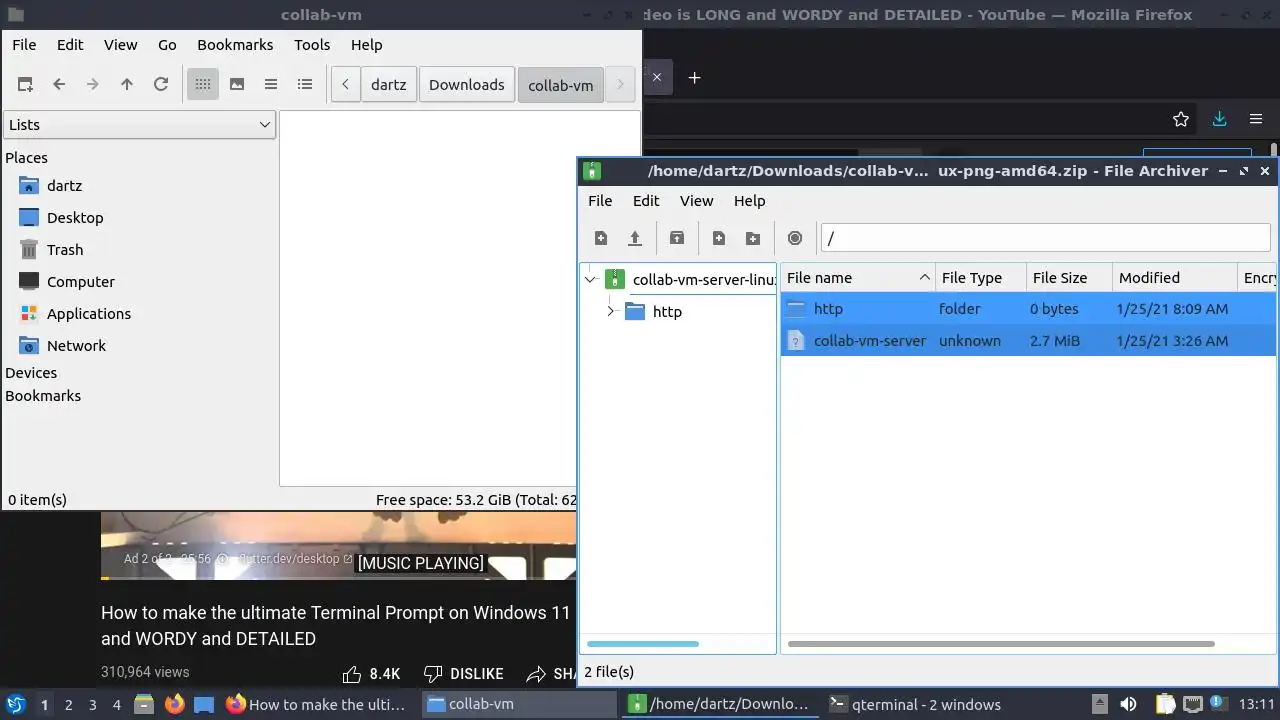Click the stop-operation circle icon

(x=795, y=238)
